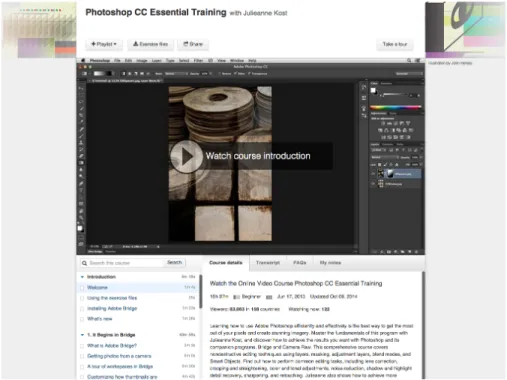Image resolution: width=507 pixels, height=380 pixels.
Task: Open the What is Adobe Bridge? lesson
Action: (x=112, y=345)
